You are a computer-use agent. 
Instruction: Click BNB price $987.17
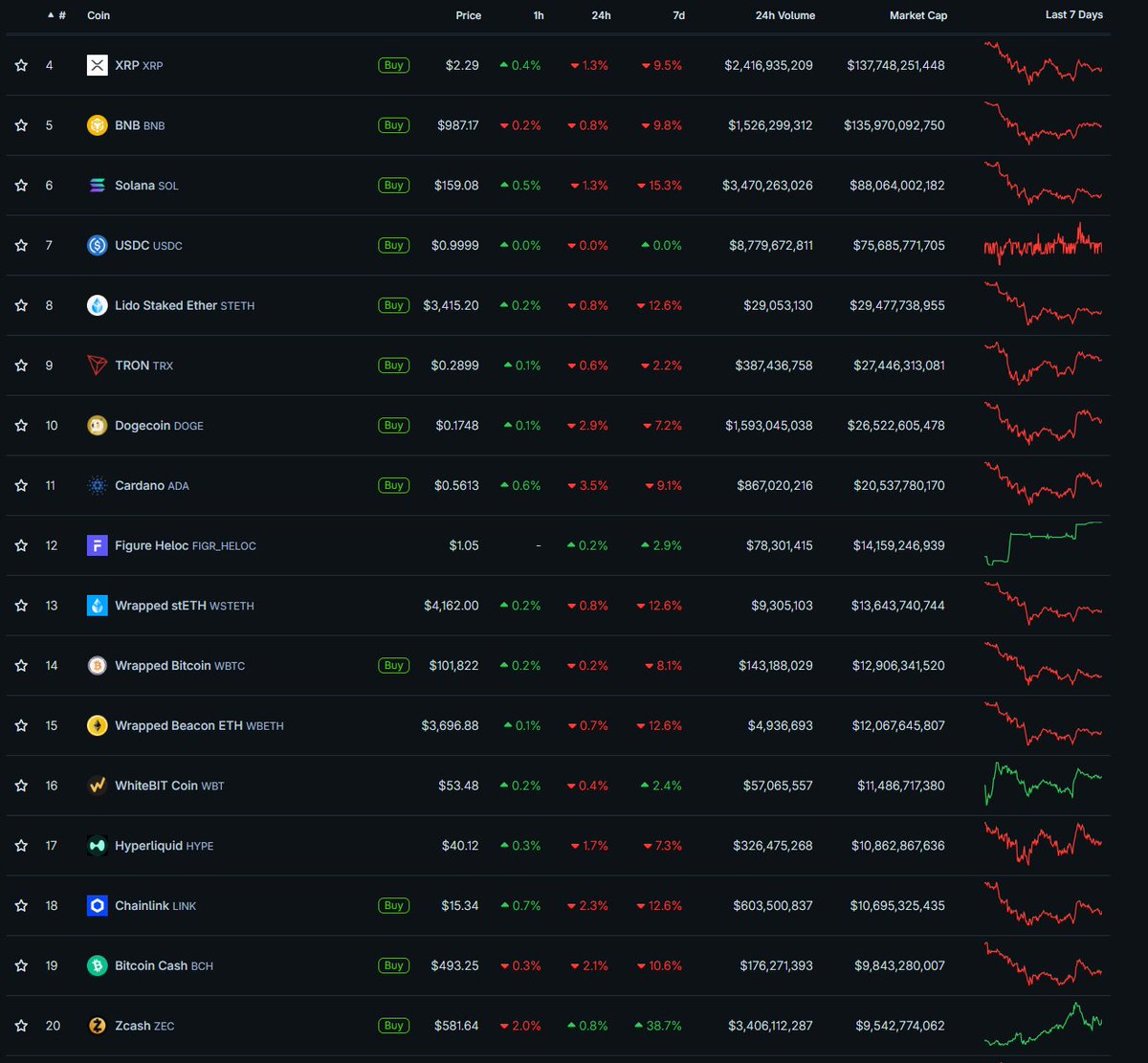(x=458, y=125)
